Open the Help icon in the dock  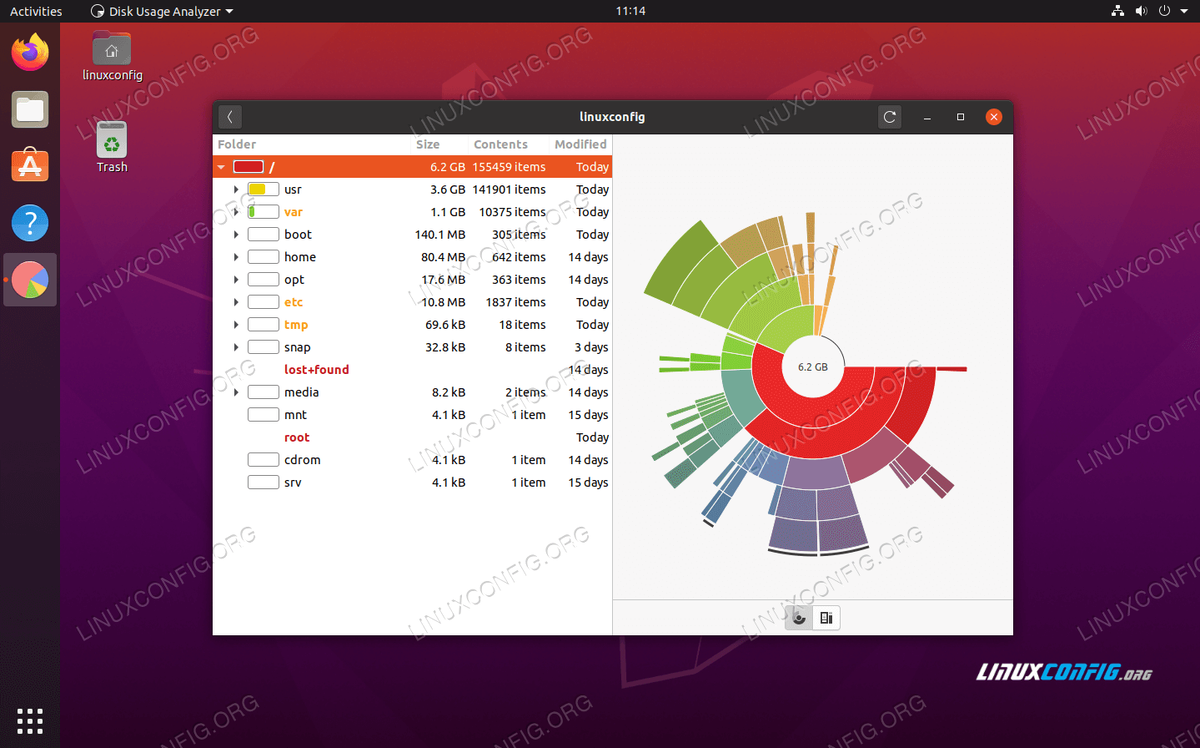(x=30, y=223)
